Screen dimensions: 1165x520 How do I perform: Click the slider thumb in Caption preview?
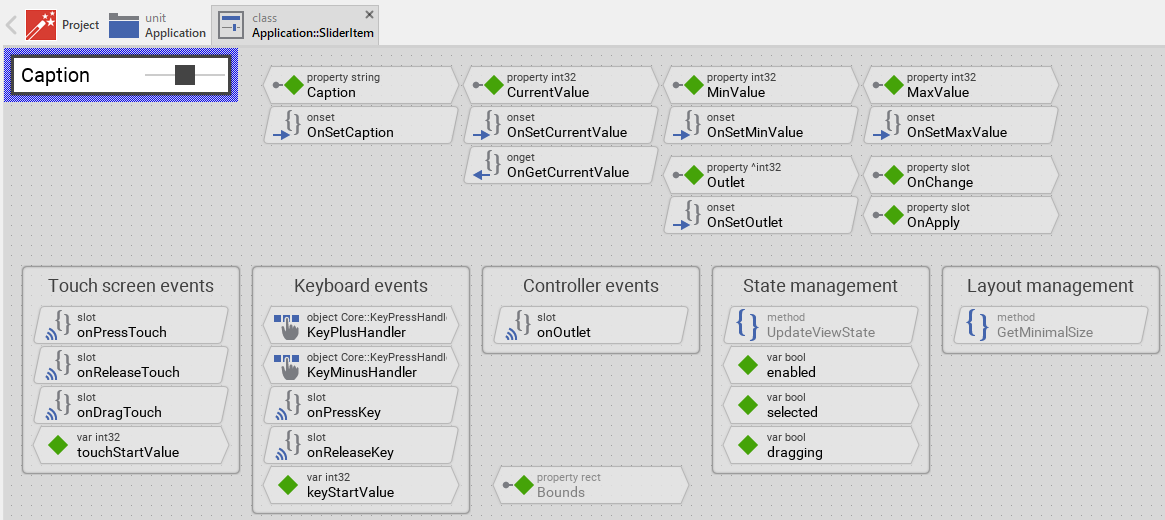click(x=185, y=75)
